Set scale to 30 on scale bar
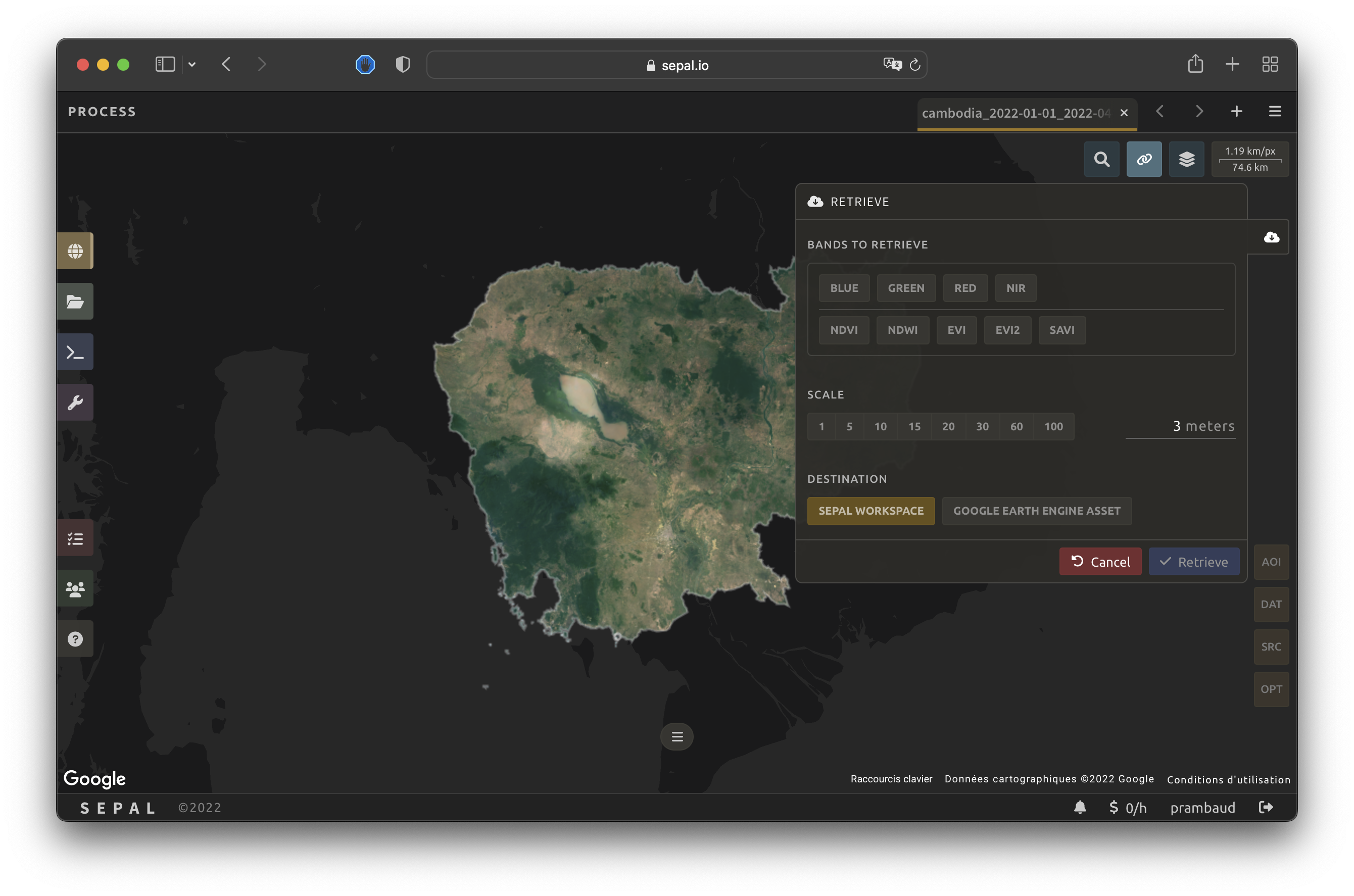 (982, 426)
